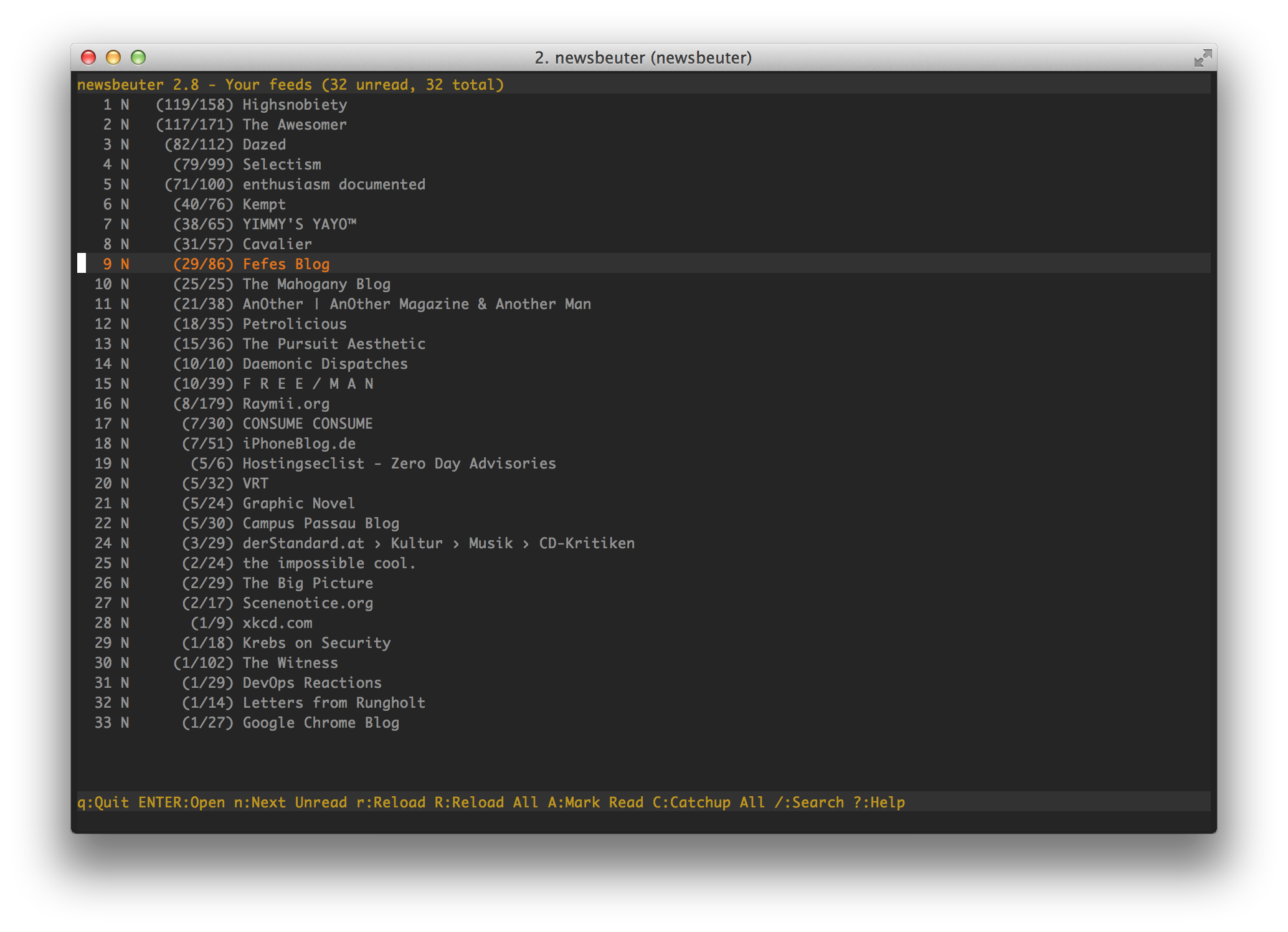
Task: Click the R:Reload All shortcut label
Action: click(x=486, y=802)
